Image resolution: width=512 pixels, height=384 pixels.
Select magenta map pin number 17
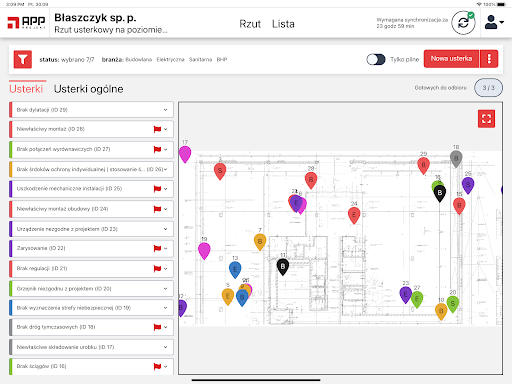(x=185, y=154)
